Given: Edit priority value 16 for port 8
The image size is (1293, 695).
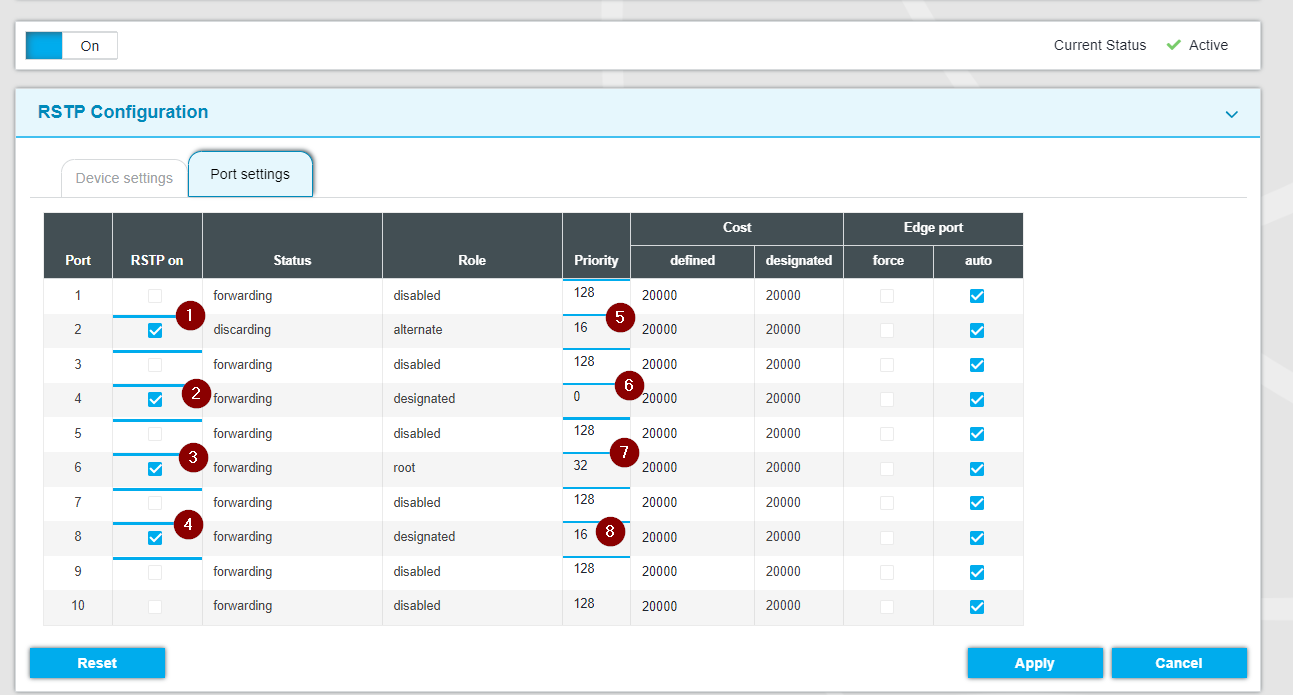Looking at the screenshot, I should click(596, 535).
